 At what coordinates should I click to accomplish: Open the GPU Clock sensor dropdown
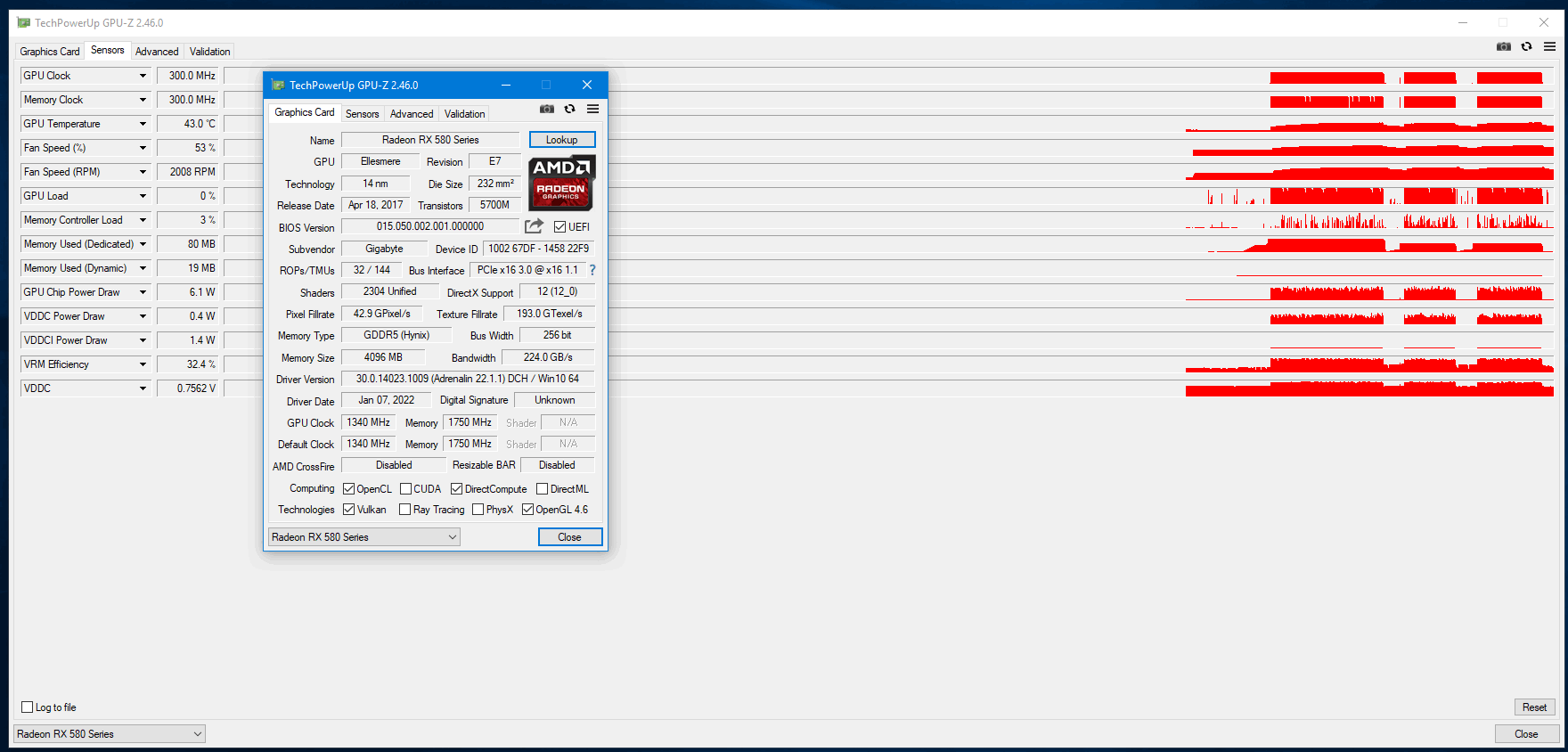click(x=143, y=76)
